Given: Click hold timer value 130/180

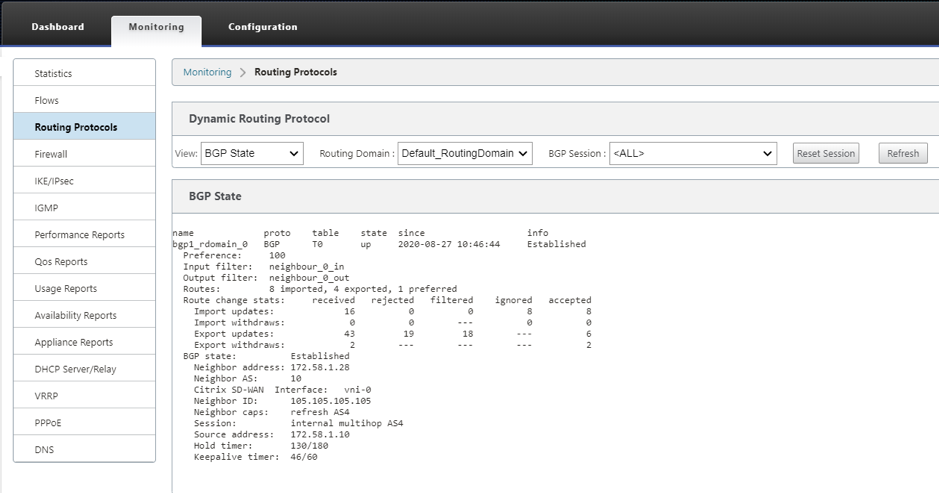Looking at the screenshot, I should pos(309,446).
